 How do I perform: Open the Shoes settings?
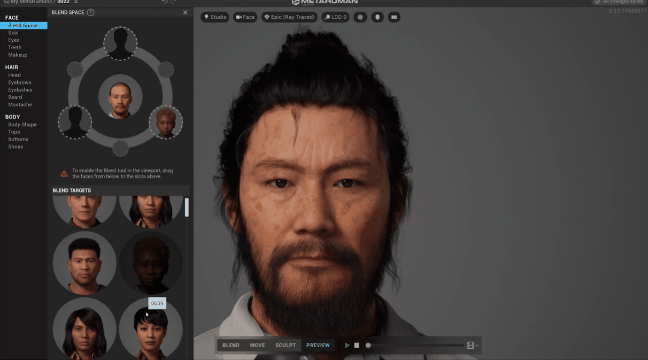click(15, 147)
